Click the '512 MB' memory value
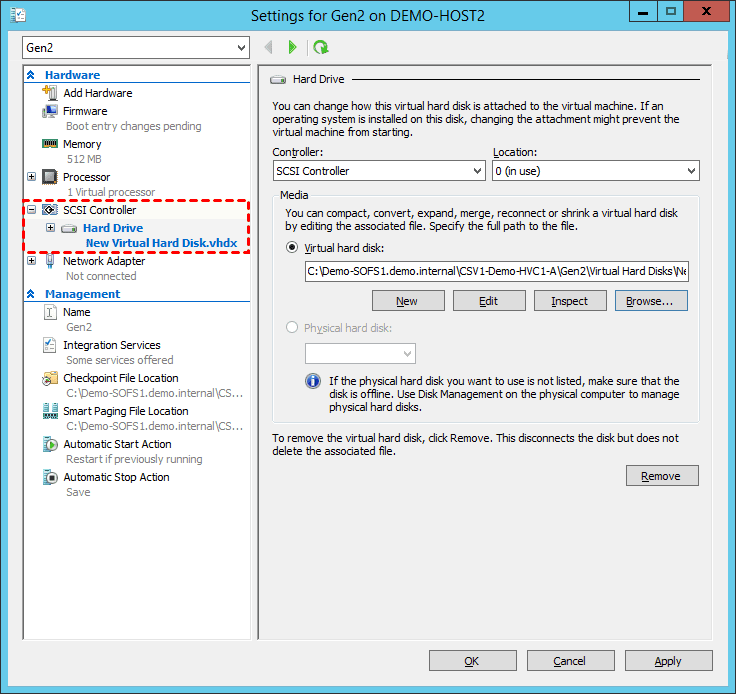Viewport: 736px width, 694px height. click(84, 159)
